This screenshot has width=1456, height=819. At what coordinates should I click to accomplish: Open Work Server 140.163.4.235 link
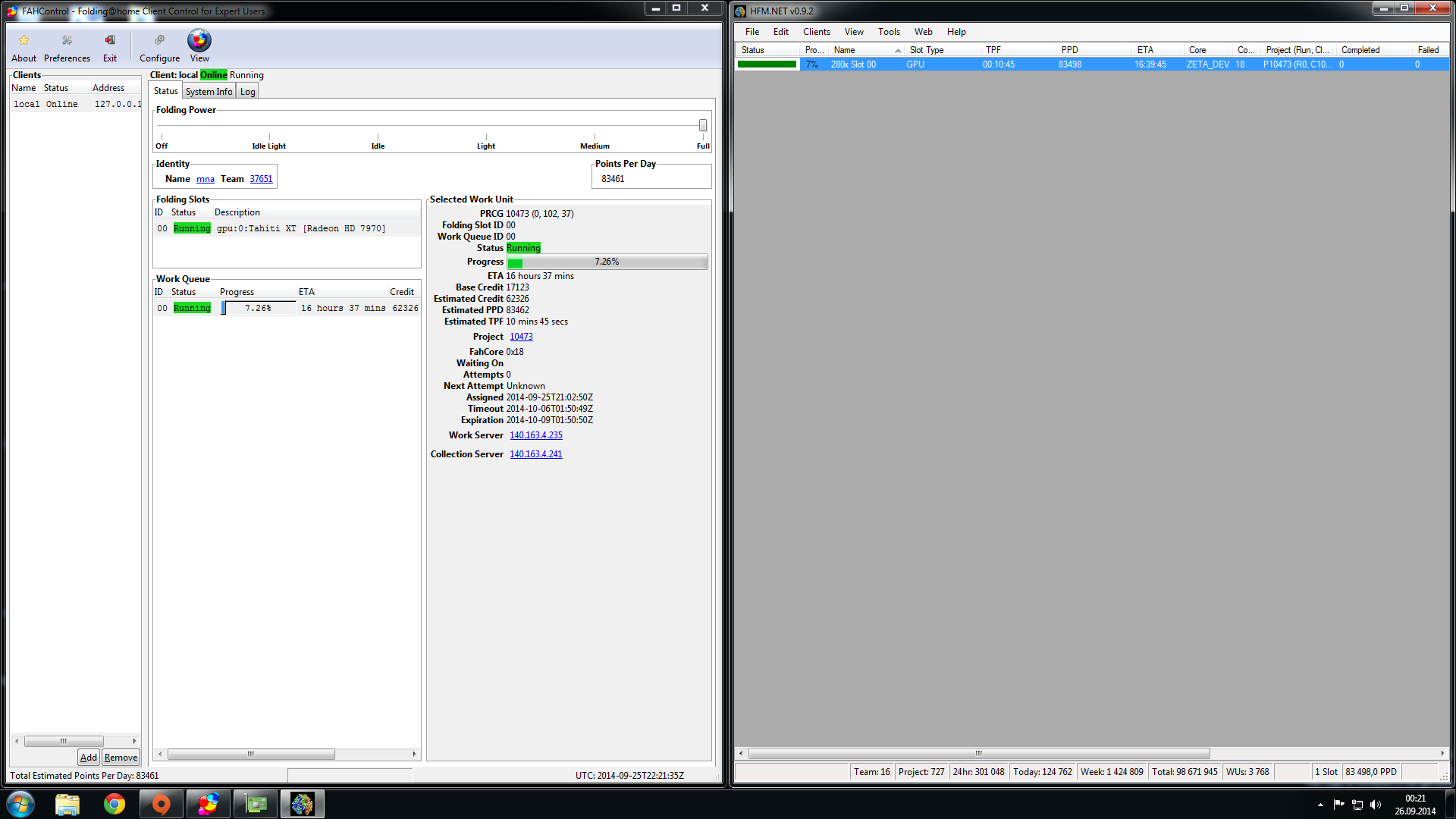tap(536, 435)
